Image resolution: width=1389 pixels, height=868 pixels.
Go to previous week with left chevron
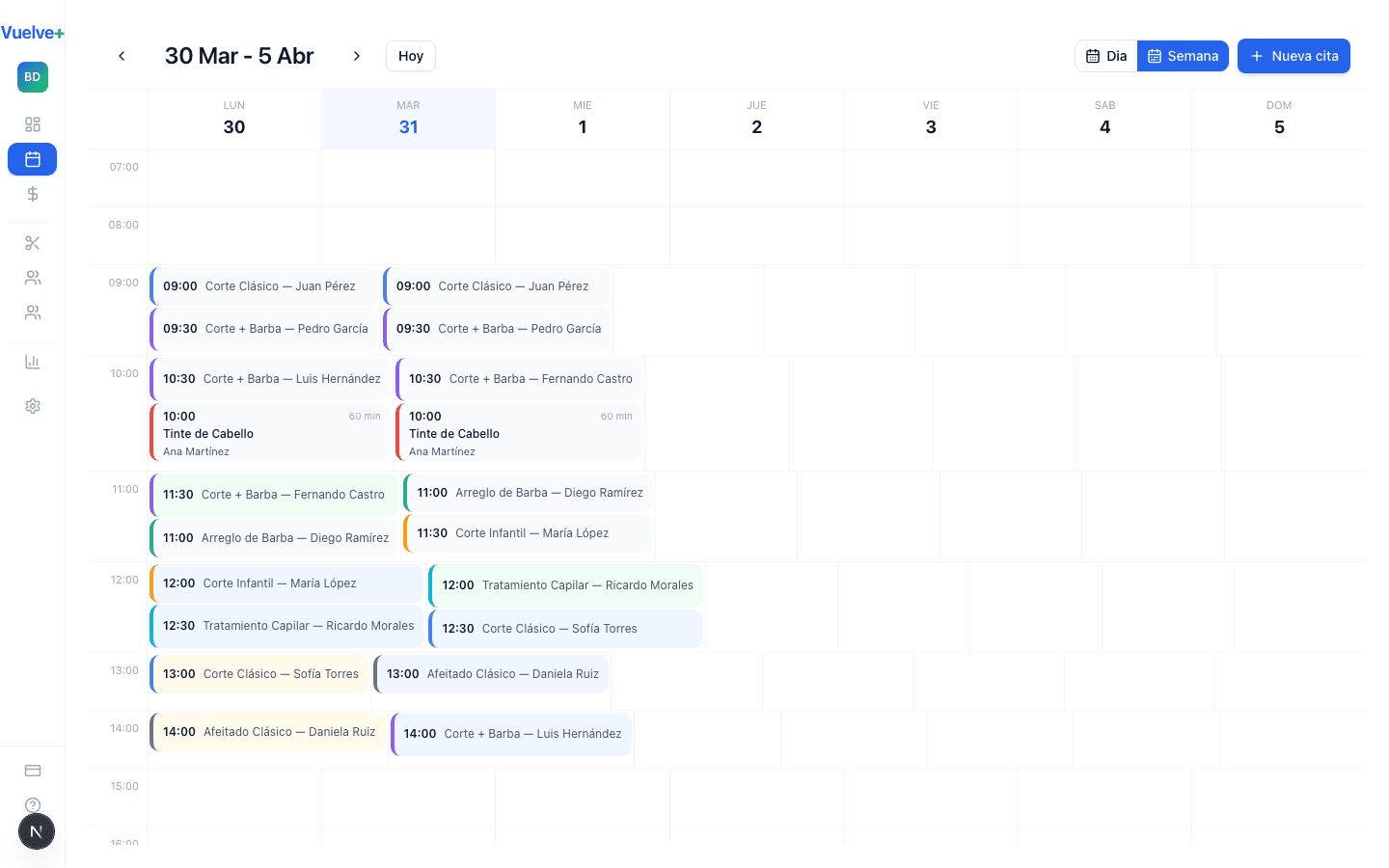click(122, 56)
